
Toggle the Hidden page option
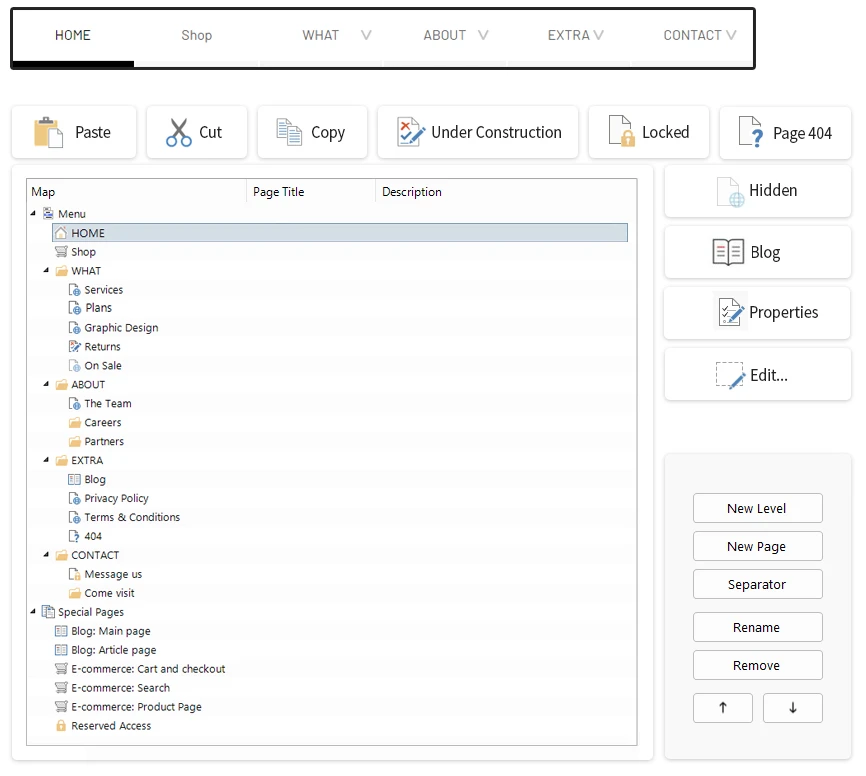click(757, 190)
